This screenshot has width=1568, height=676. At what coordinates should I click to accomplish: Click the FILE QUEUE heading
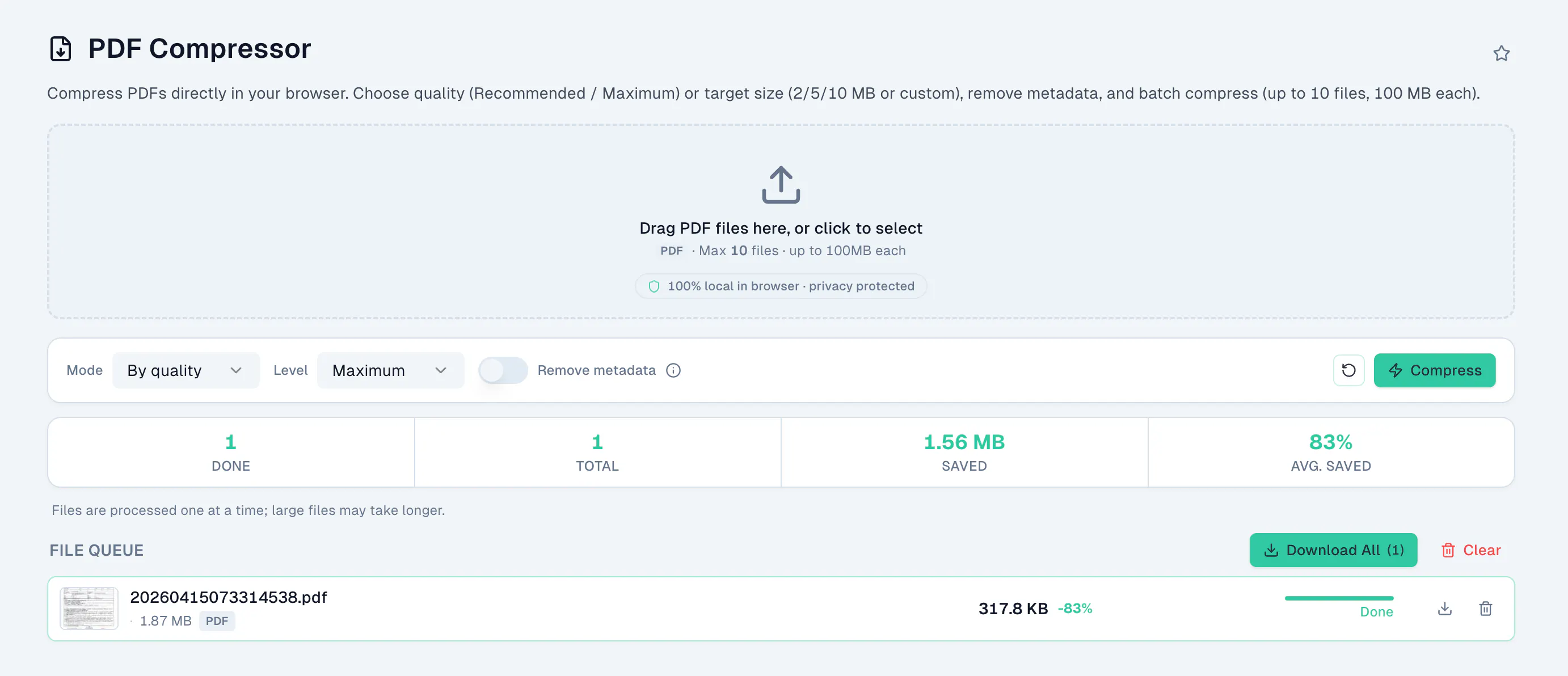pos(96,550)
